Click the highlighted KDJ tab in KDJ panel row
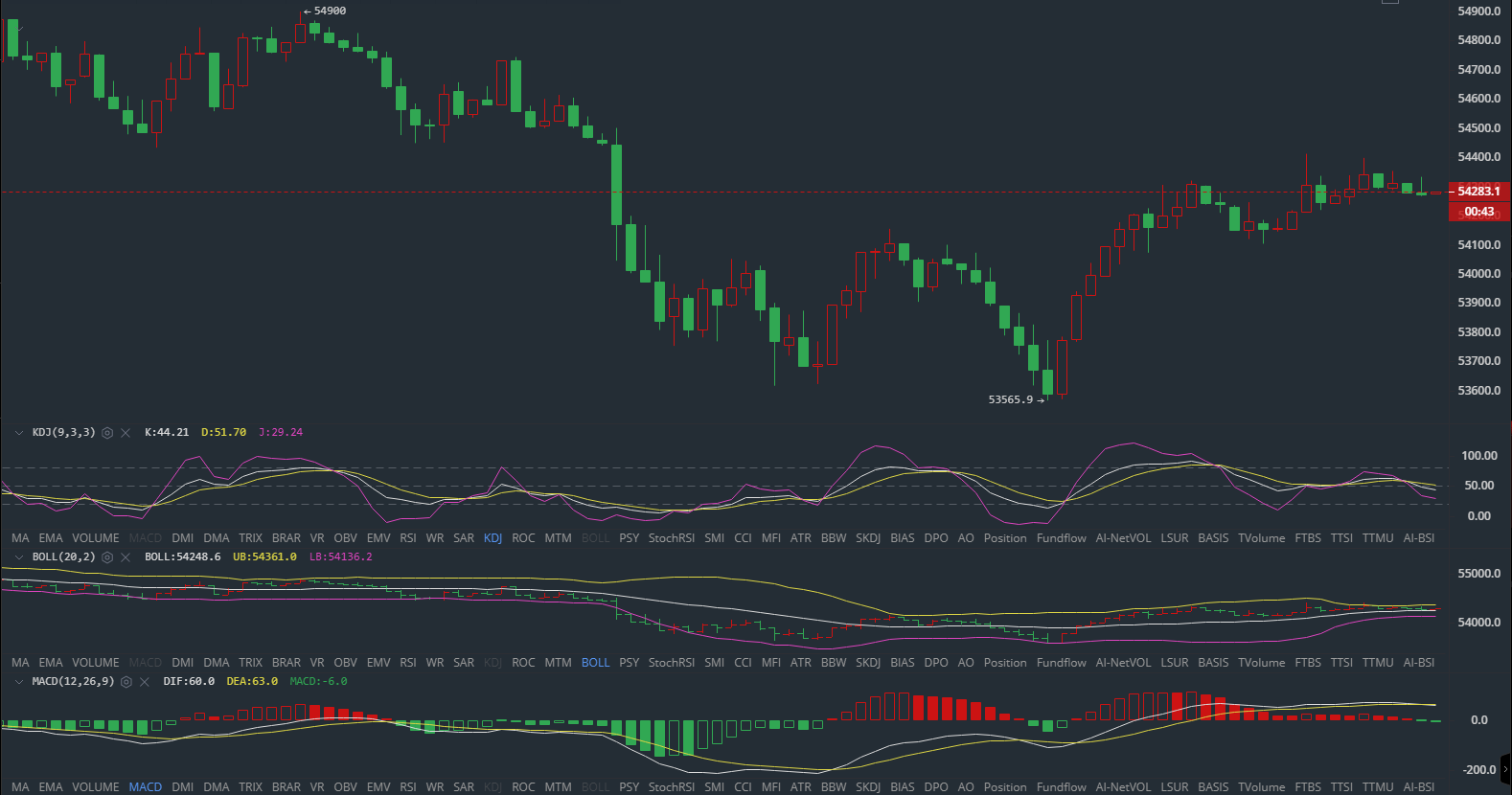The height and width of the screenshot is (795, 1512). pyautogui.click(x=493, y=538)
